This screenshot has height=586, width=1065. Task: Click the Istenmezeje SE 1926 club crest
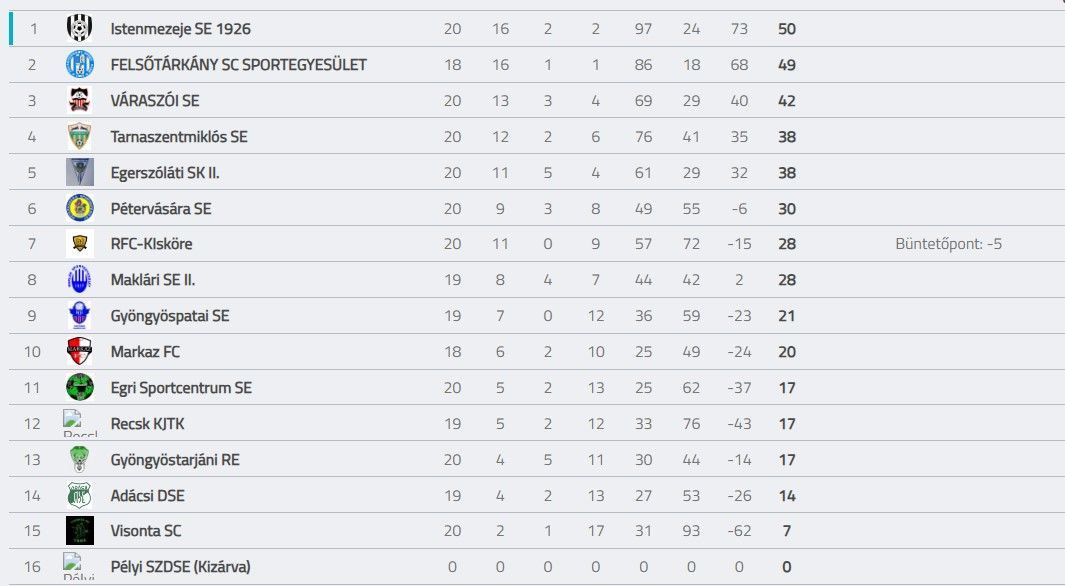(79, 29)
